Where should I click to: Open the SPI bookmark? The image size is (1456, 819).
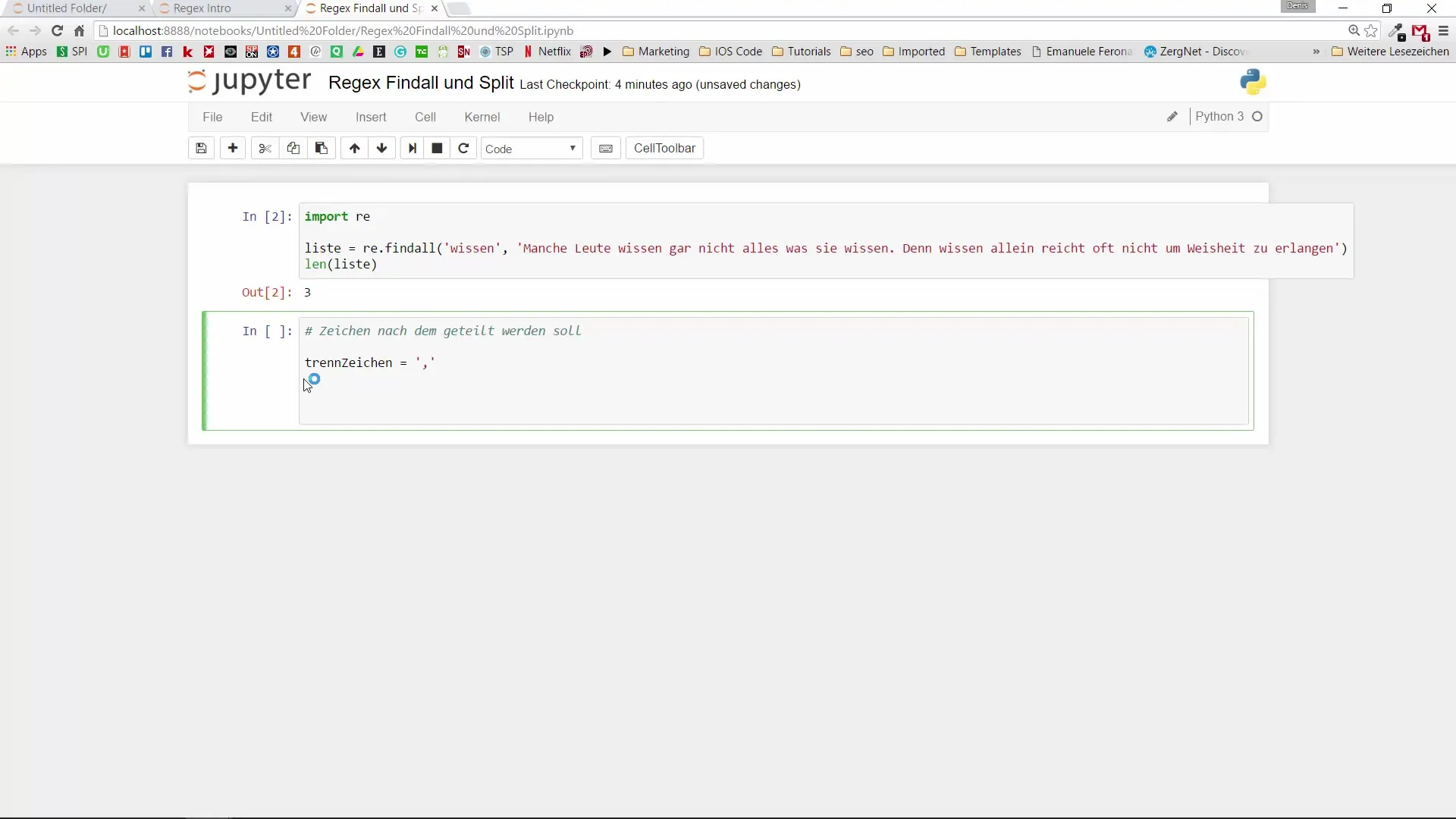pyautogui.click(x=72, y=52)
